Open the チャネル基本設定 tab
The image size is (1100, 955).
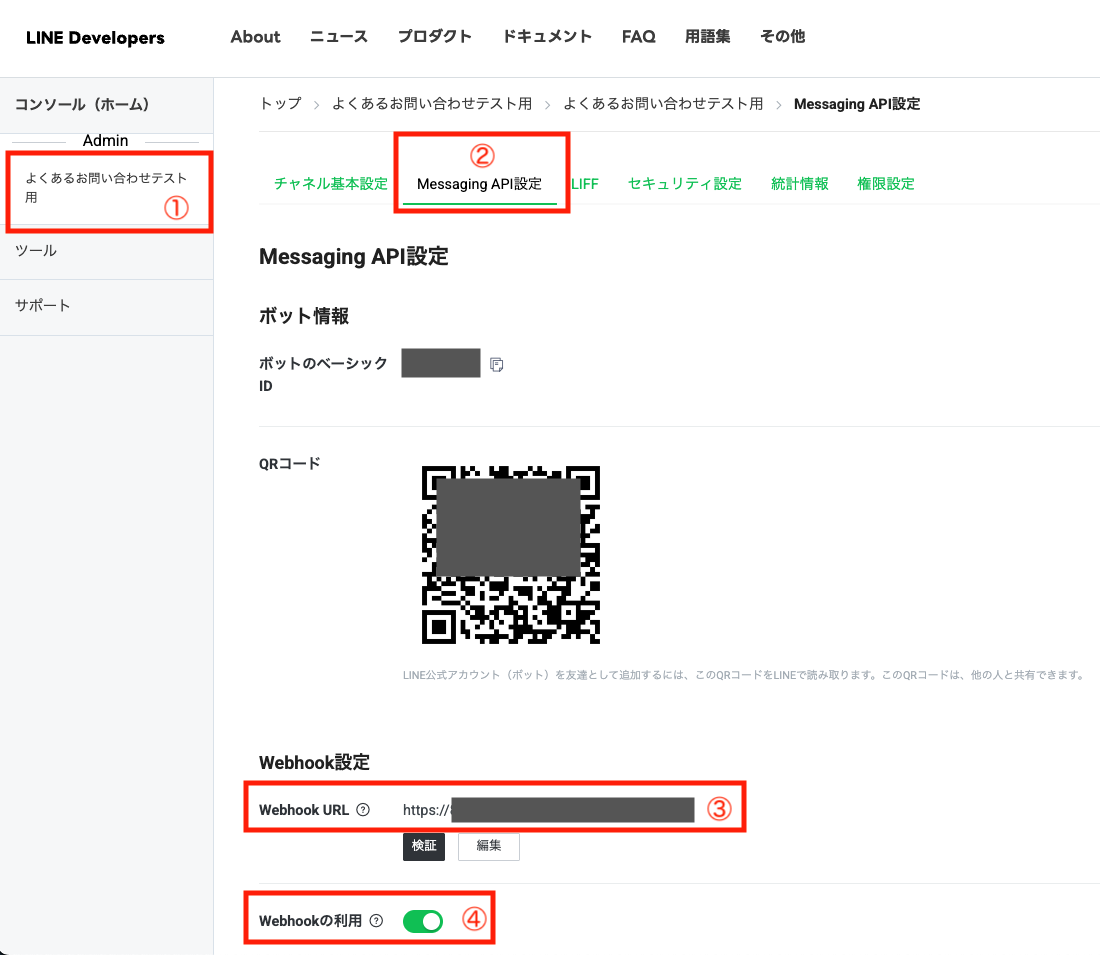tap(330, 184)
